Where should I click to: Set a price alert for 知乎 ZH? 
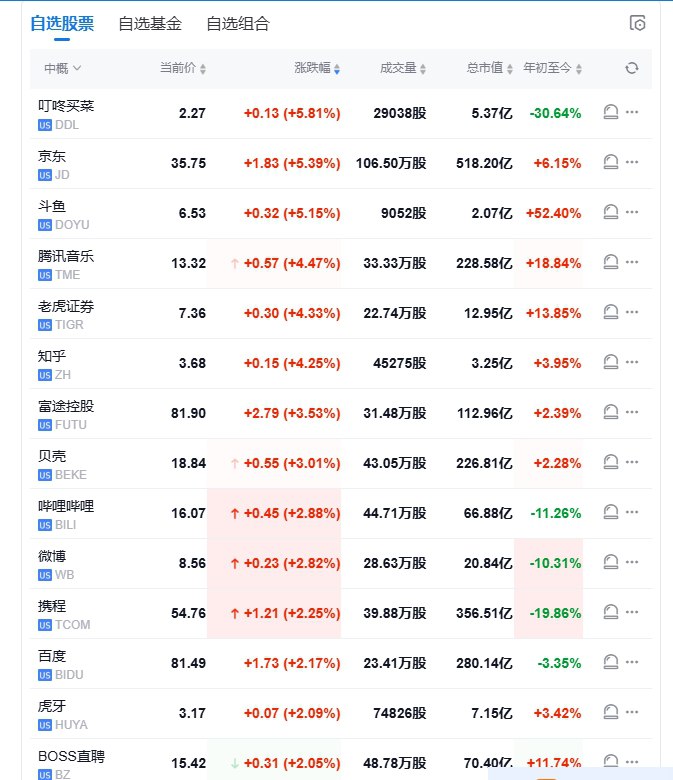[x=611, y=362]
